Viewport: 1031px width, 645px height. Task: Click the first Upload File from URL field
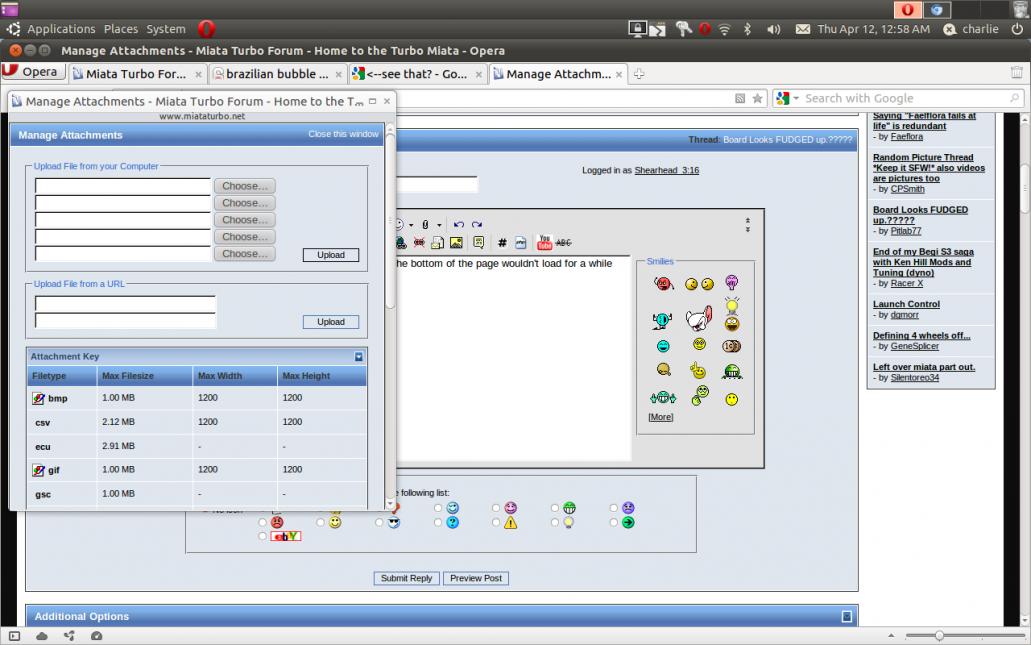125,304
